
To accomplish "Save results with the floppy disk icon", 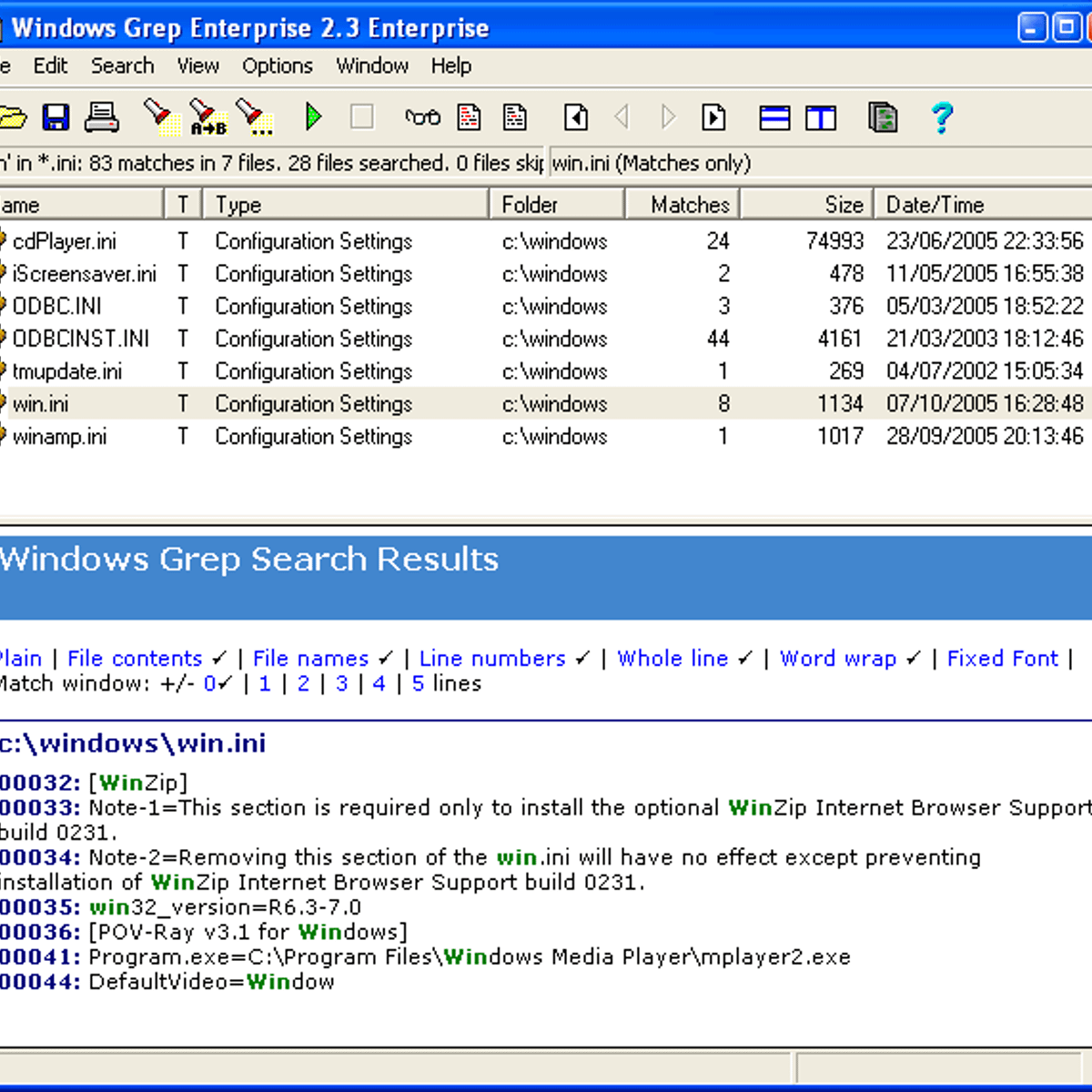I will click(55, 116).
